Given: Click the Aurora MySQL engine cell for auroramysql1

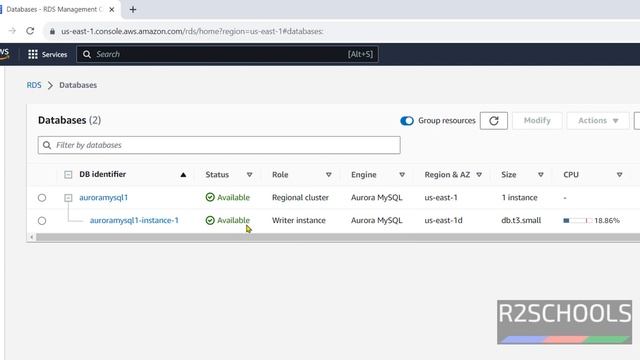Looking at the screenshot, I should click(377, 198).
